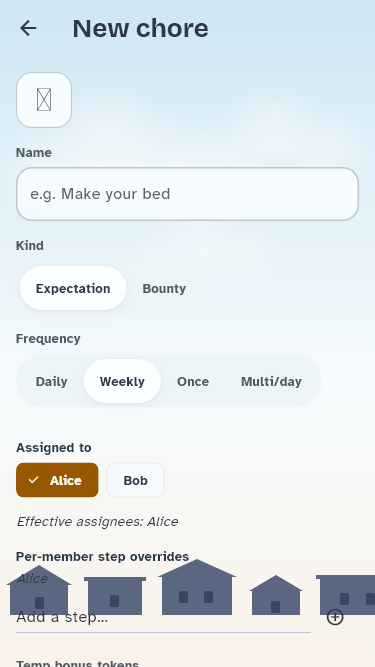Click the 'Add a step…' field
Screen dimensions: 375x667
pos(163,617)
